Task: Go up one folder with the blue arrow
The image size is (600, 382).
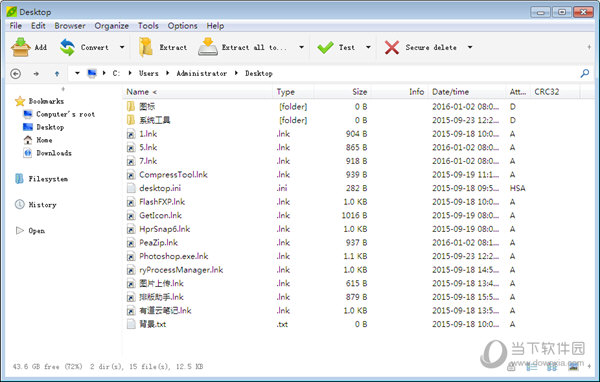Action: pyautogui.click(x=57, y=73)
